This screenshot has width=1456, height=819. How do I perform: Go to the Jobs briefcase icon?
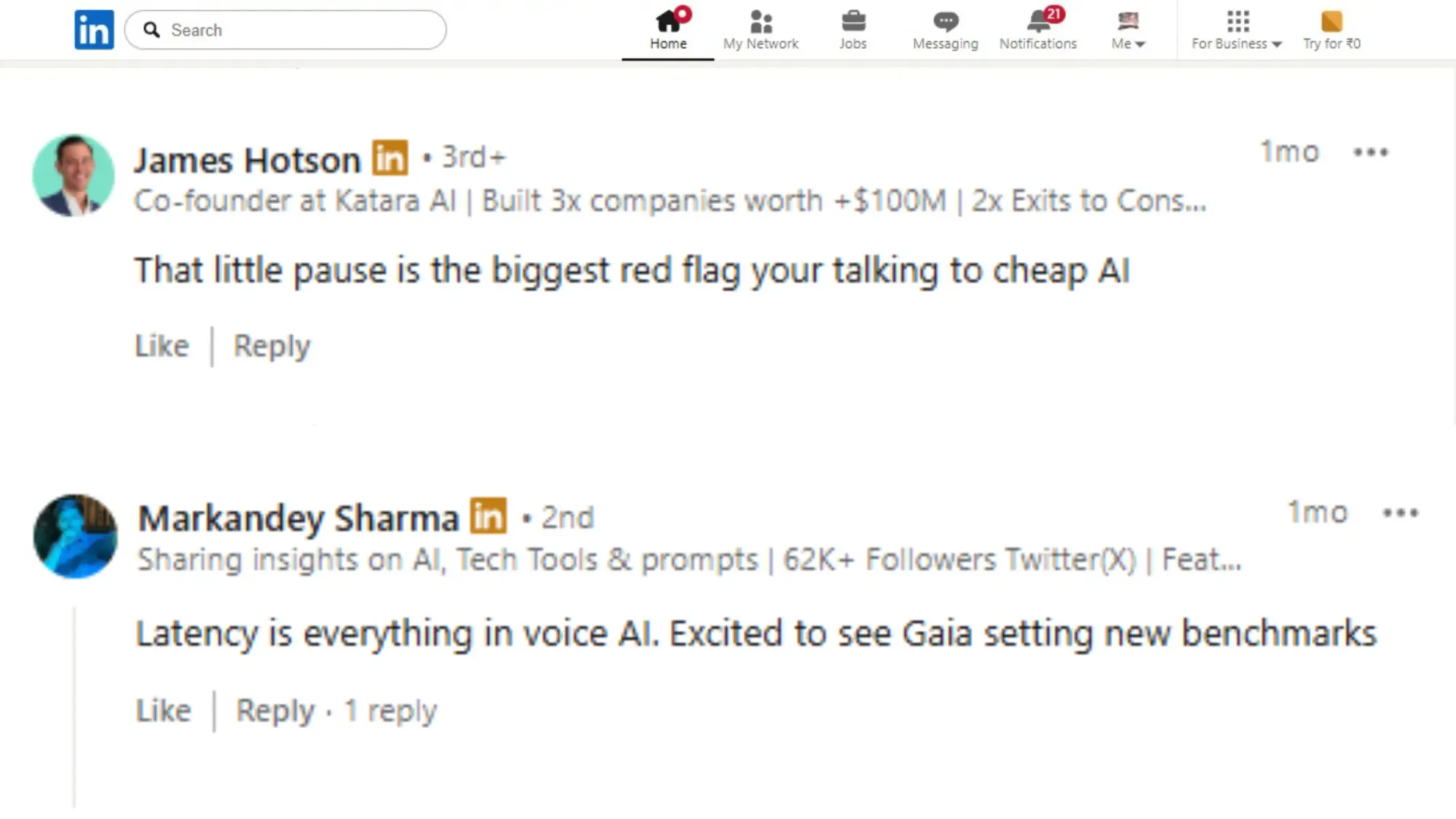[x=853, y=22]
